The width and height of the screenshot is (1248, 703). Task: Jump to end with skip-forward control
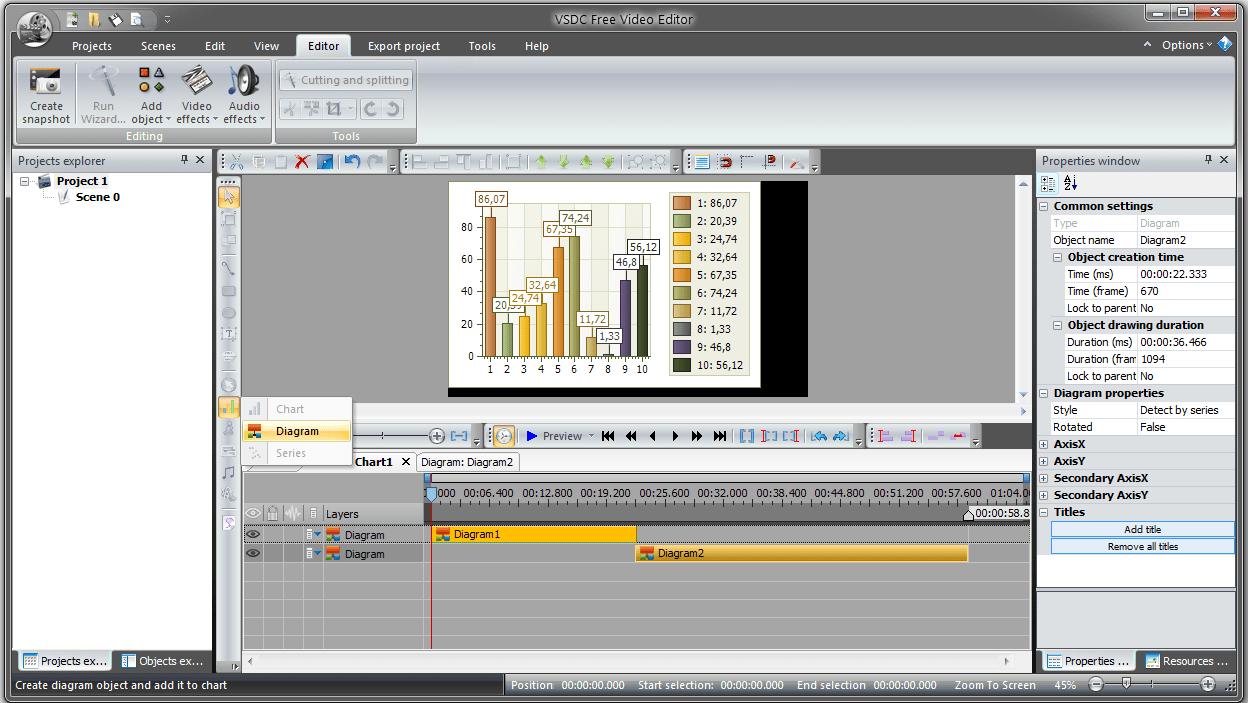[x=719, y=436]
